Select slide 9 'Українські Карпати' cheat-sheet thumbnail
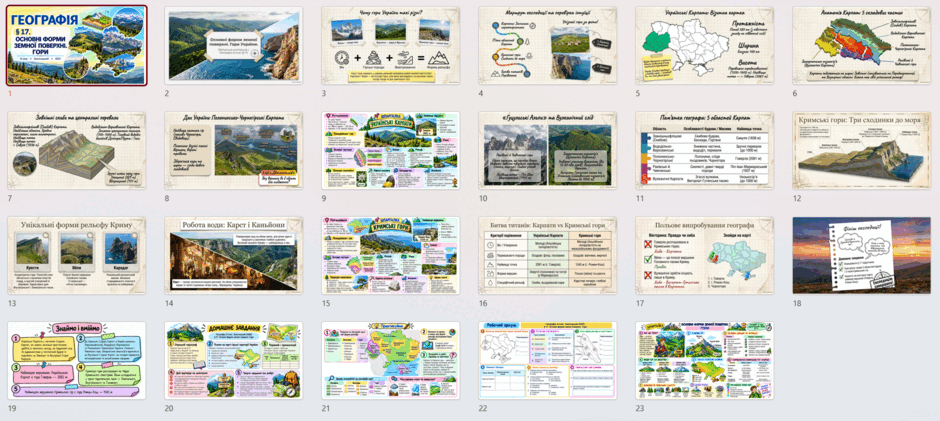Viewport: 940px width, 421px height. point(391,151)
